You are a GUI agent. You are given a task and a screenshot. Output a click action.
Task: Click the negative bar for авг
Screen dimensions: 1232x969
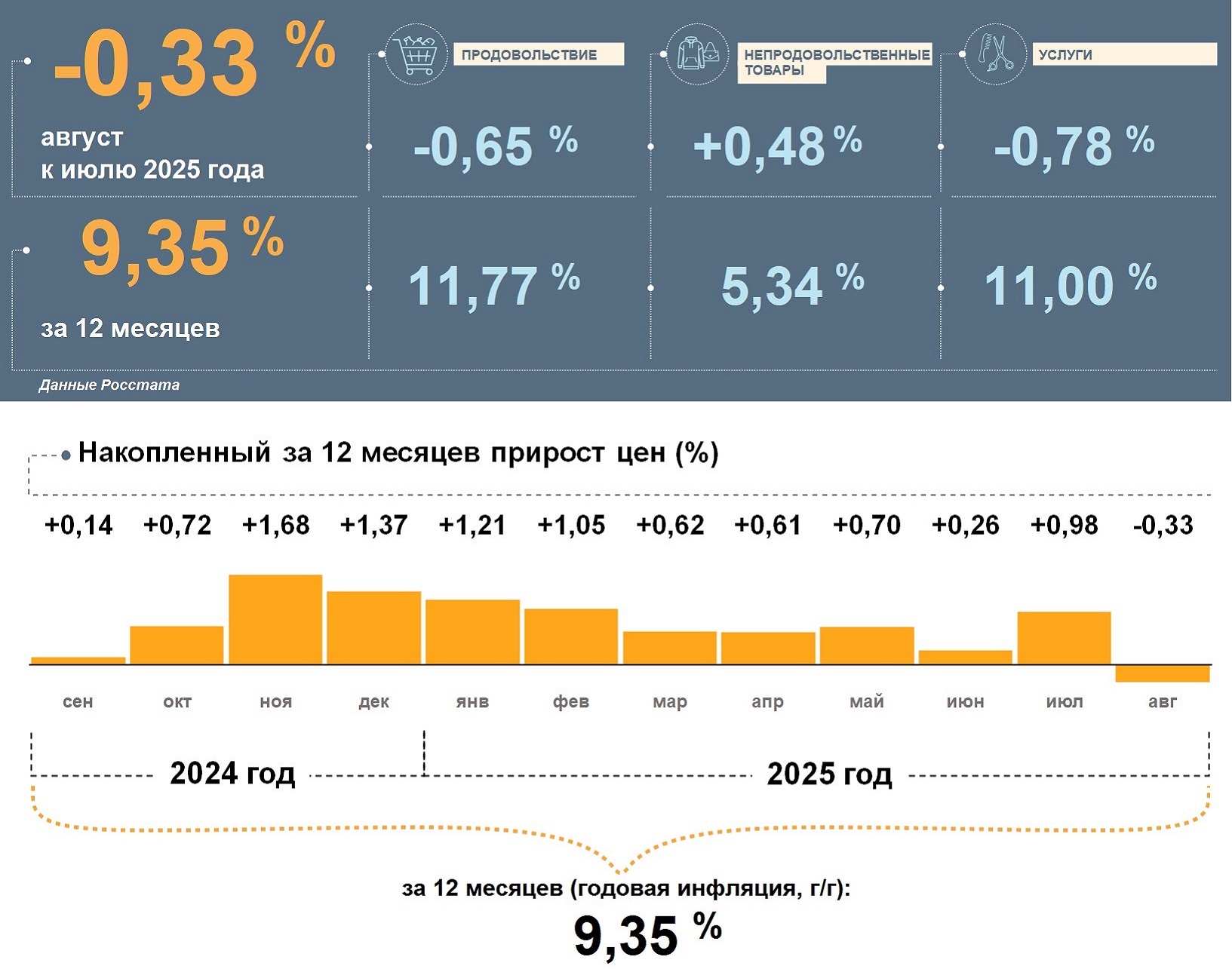click(1162, 673)
